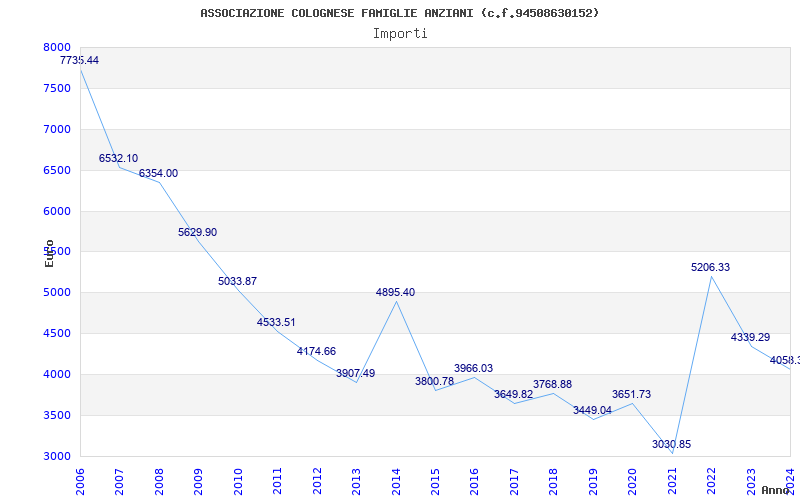Click x-axis year label 2015

(435, 481)
